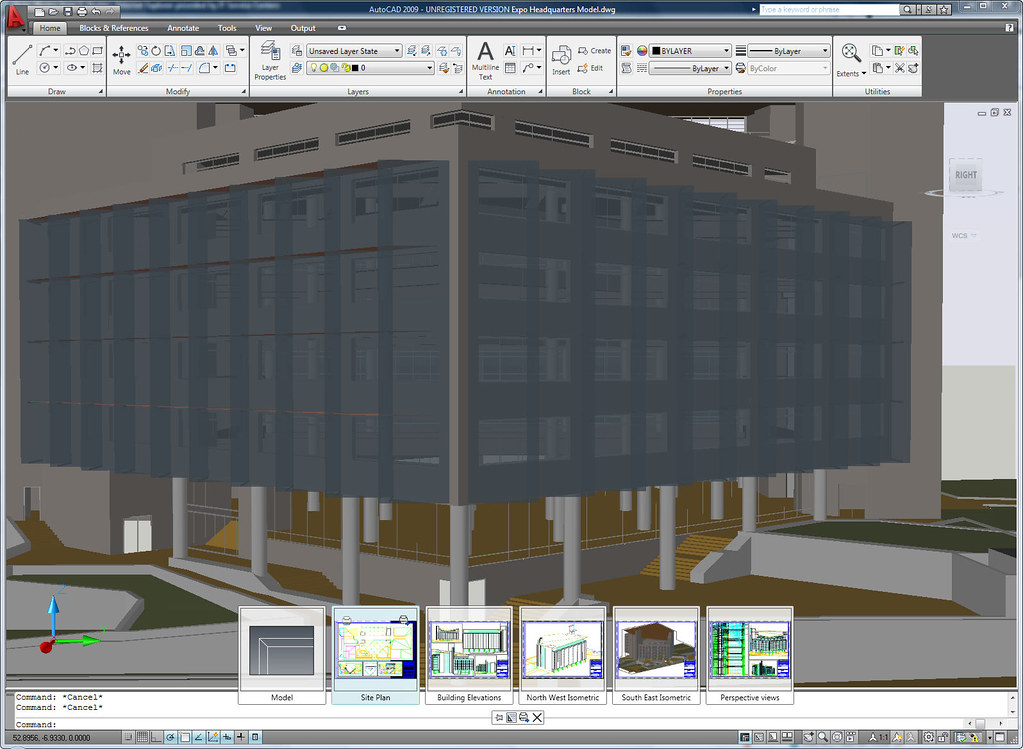1023x749 pixels.
Task: Switch to the View ribbon tab
Action: pyautogui.click(x=264, y=28)
